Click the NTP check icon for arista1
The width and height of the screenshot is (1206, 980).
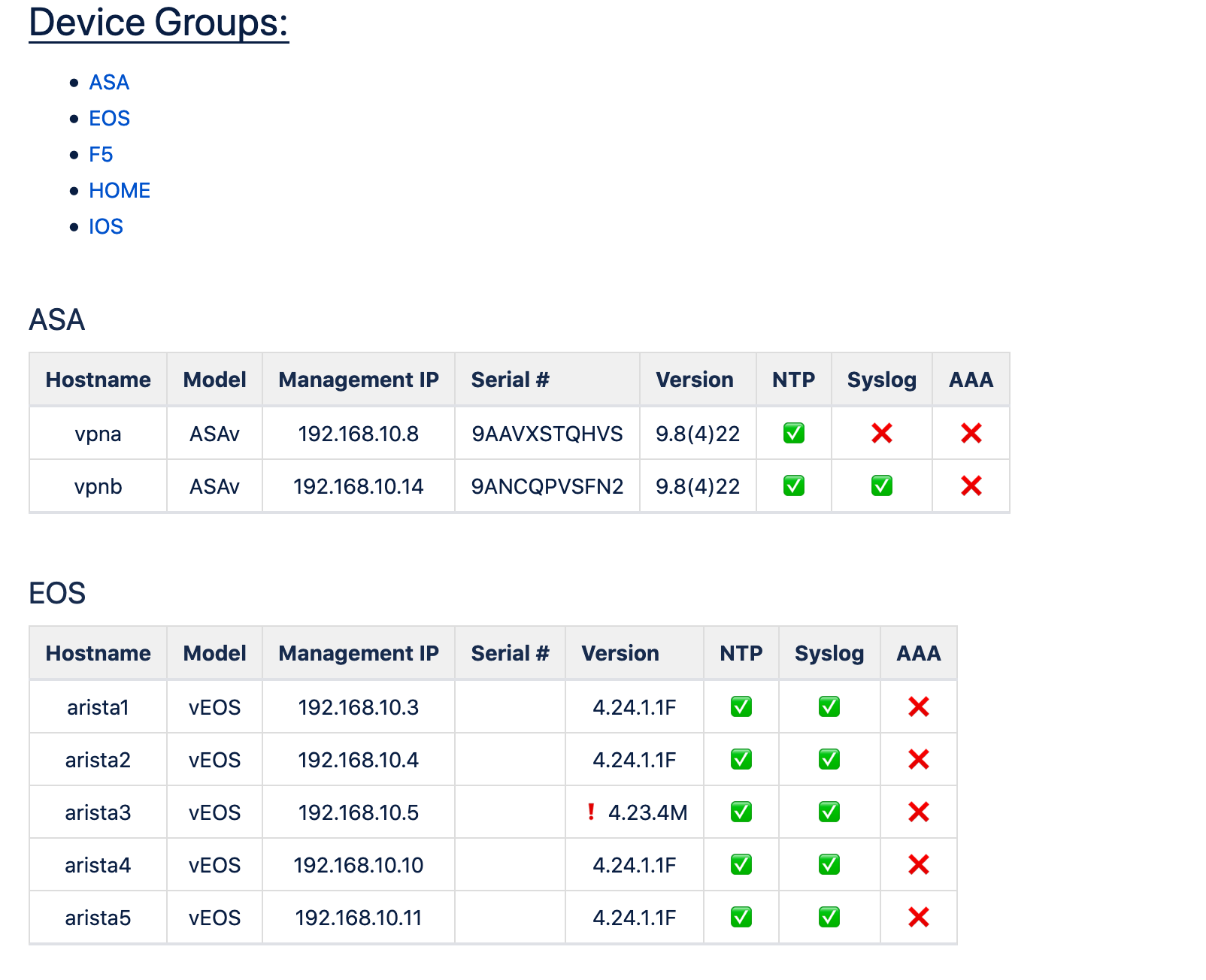click(x=741, y=706)
